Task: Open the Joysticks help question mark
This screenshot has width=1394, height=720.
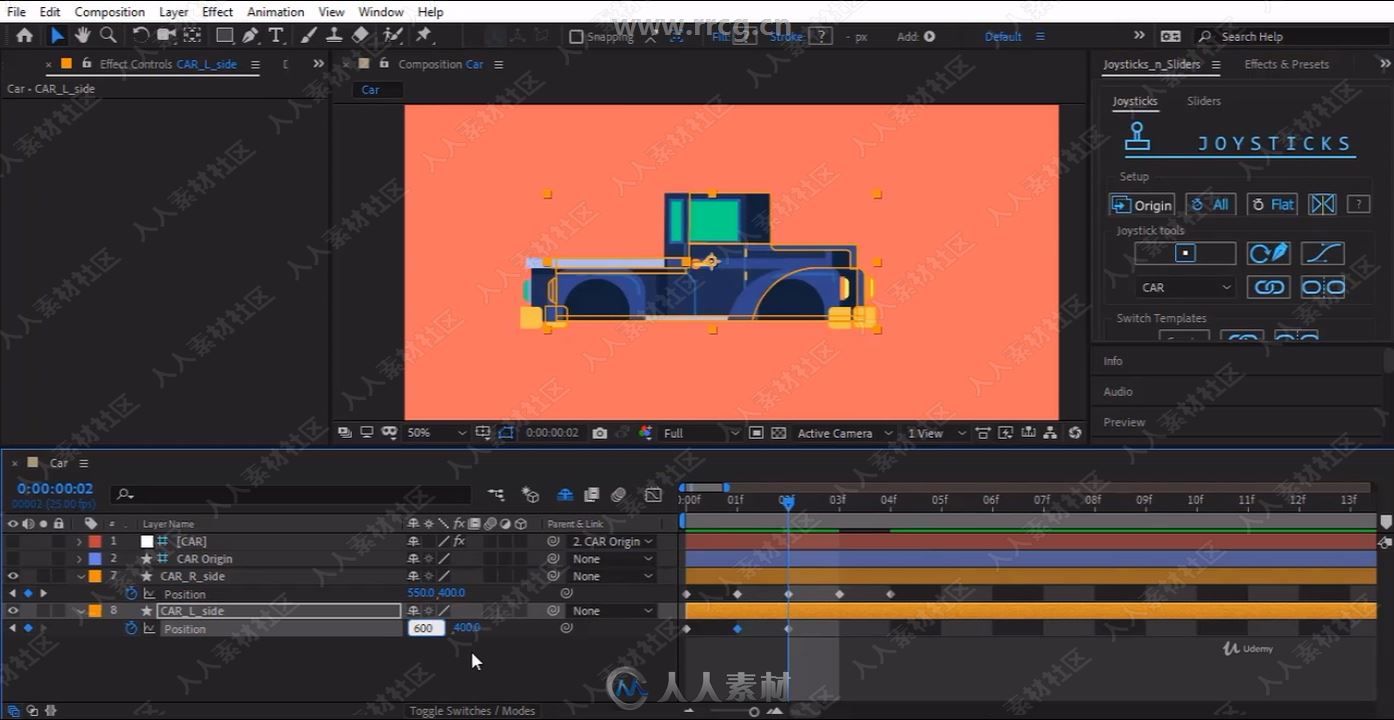Action: pyautogui.click(x=1358, y=205)
